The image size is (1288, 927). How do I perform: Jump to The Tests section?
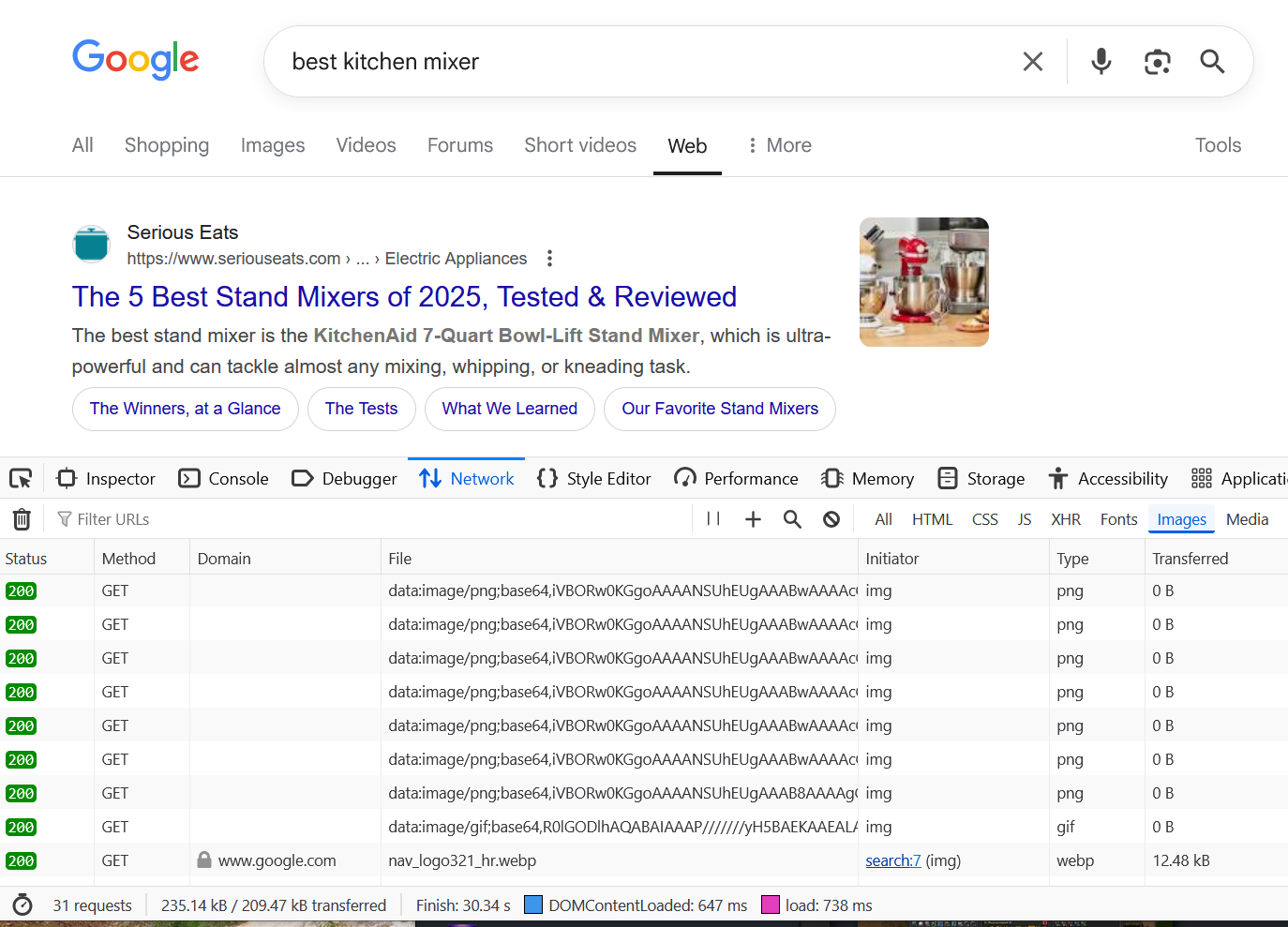[362, 409]
